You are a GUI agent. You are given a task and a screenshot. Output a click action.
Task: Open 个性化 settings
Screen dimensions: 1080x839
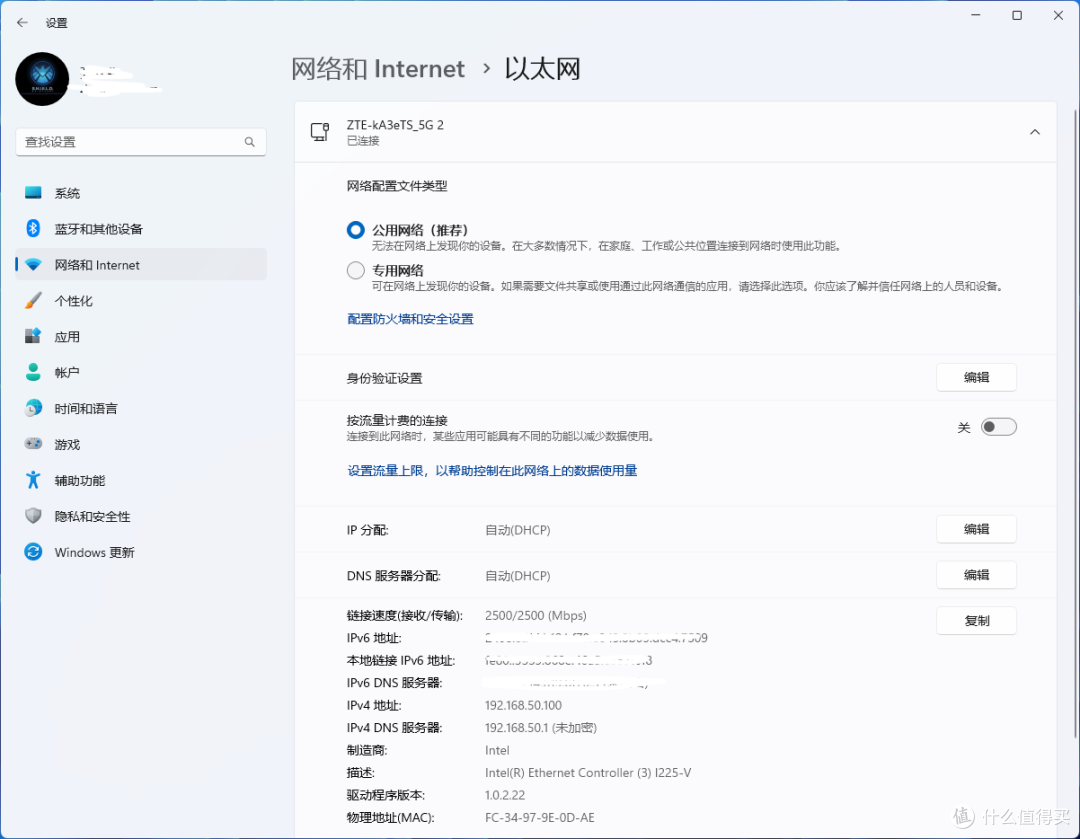(x=141, y=300)
